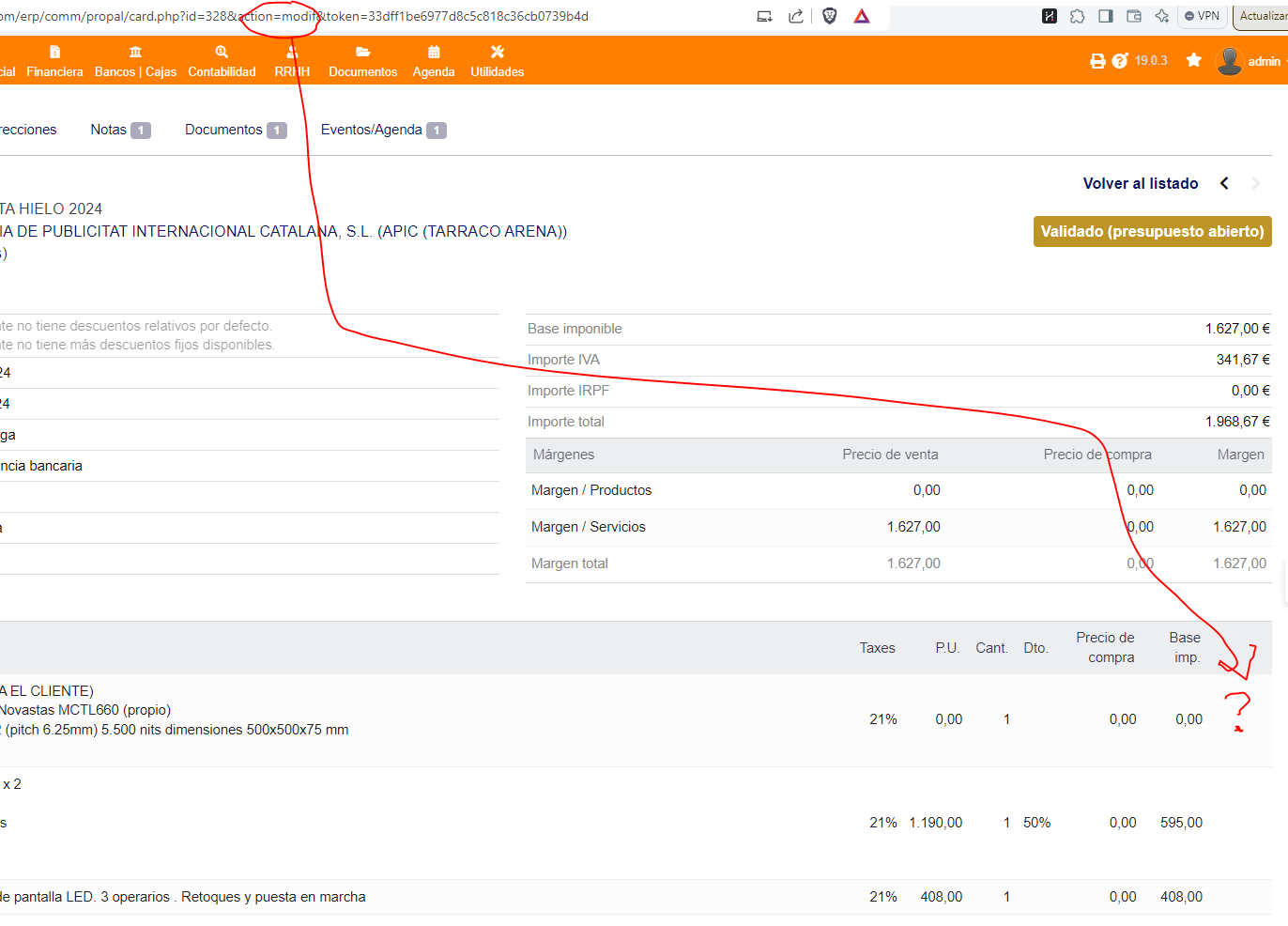
Task: Toggle the browser VPN button
Action: pos(1202,16)
